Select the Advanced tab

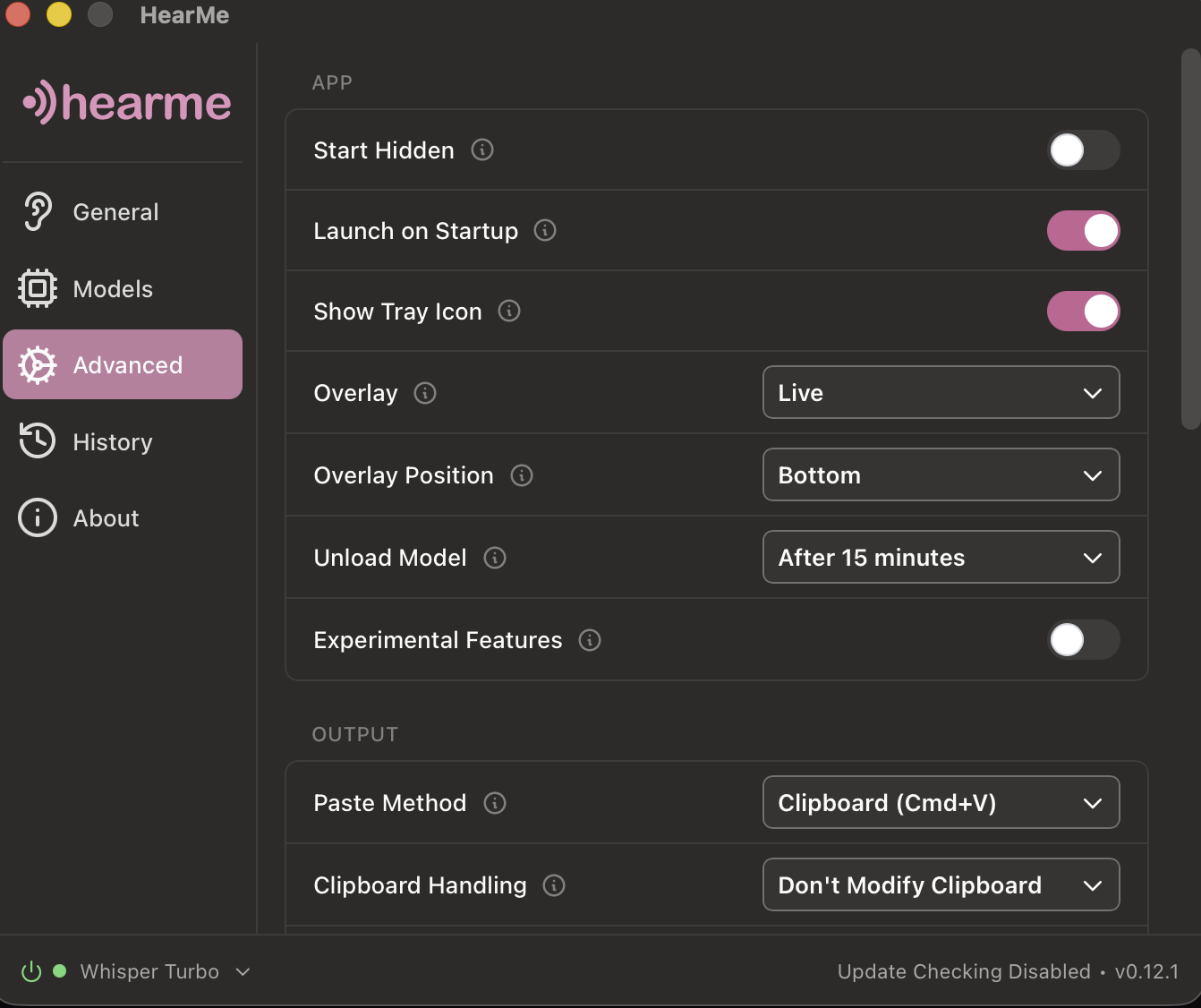click(x=123, y=364)
